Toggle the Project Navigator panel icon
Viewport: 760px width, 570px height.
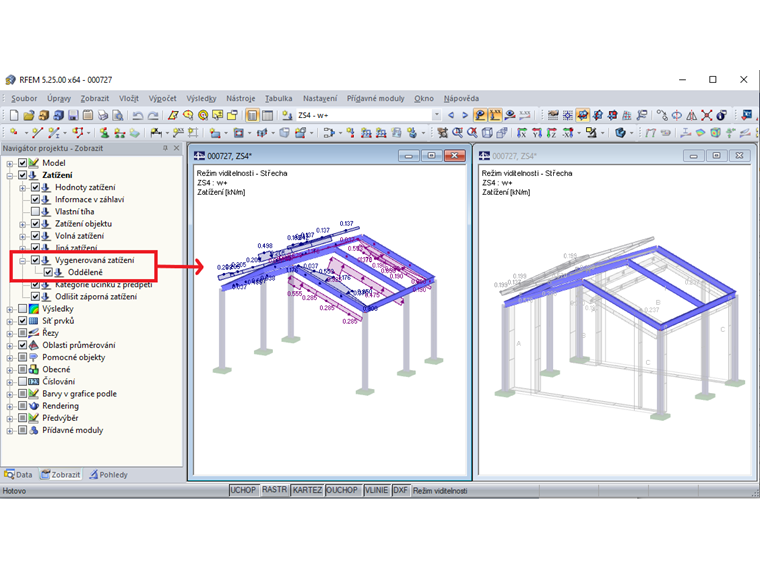(x=252, y=115)
